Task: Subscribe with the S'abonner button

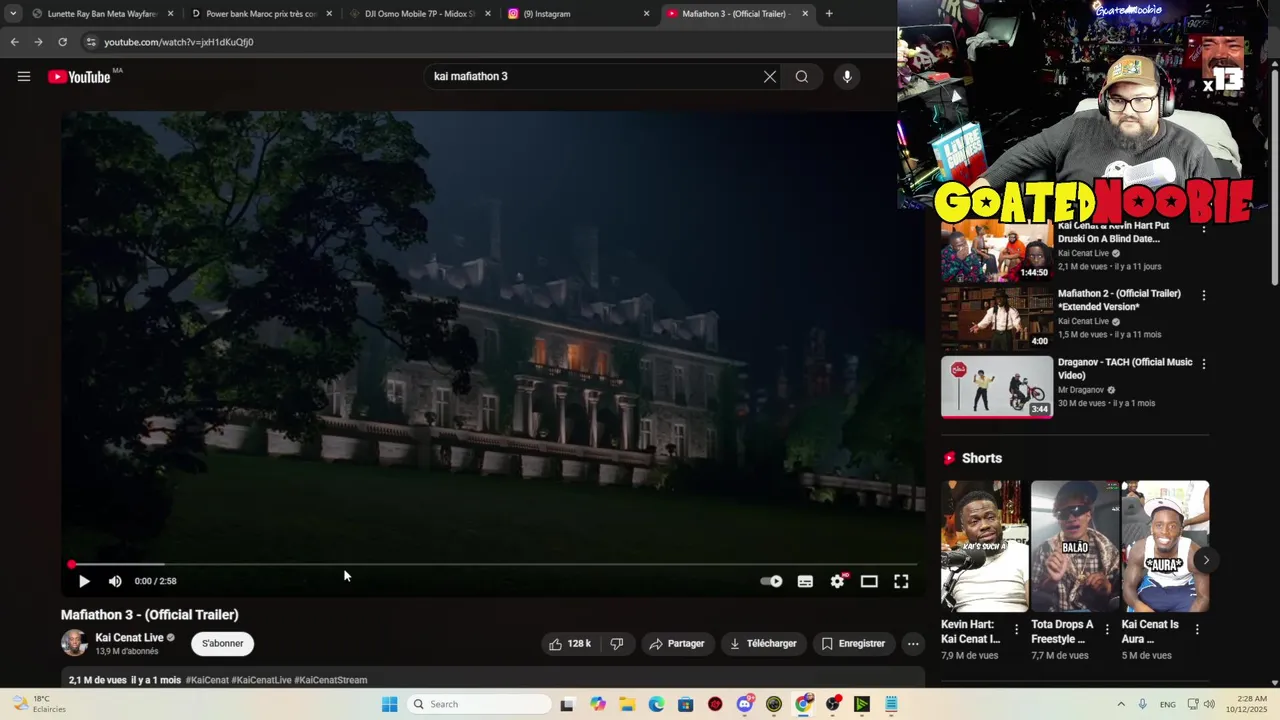Action: 223,644
